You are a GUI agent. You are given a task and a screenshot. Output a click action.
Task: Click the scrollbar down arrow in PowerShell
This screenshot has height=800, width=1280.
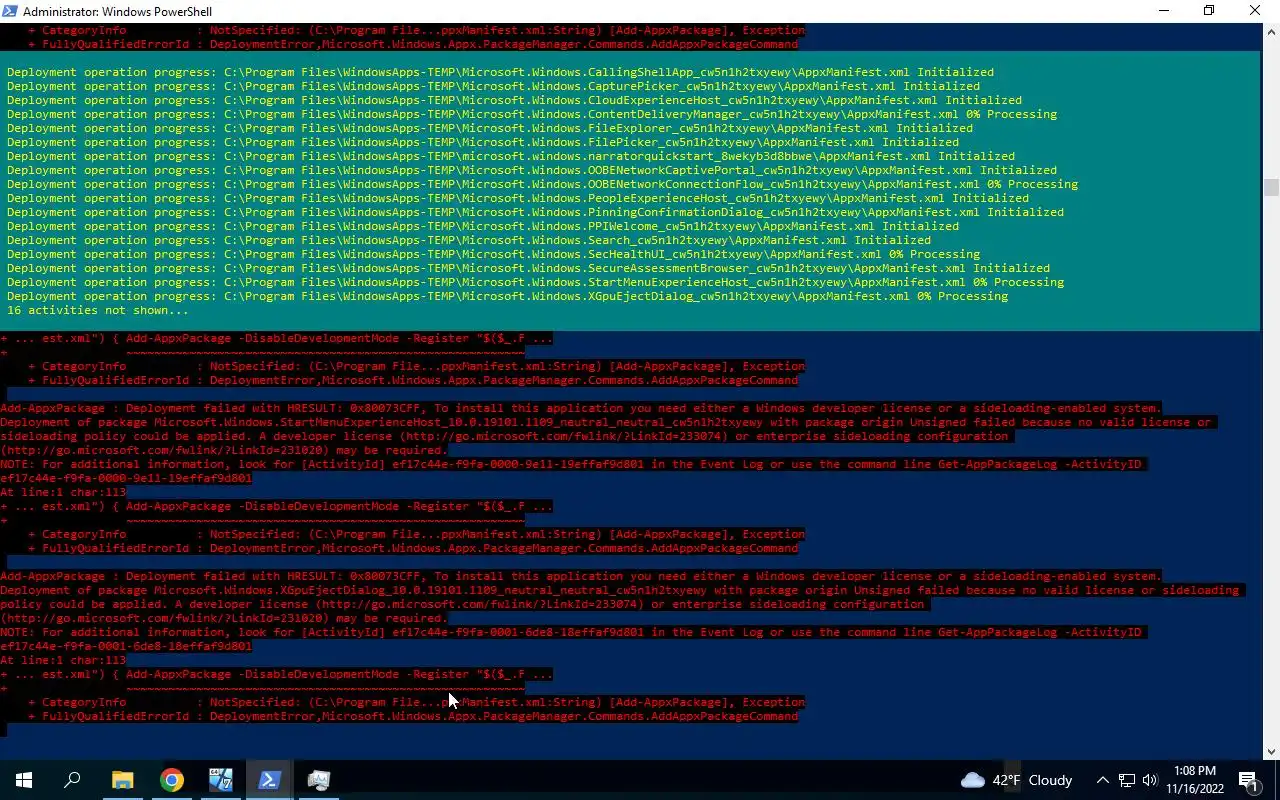(x=1271, y=752)
